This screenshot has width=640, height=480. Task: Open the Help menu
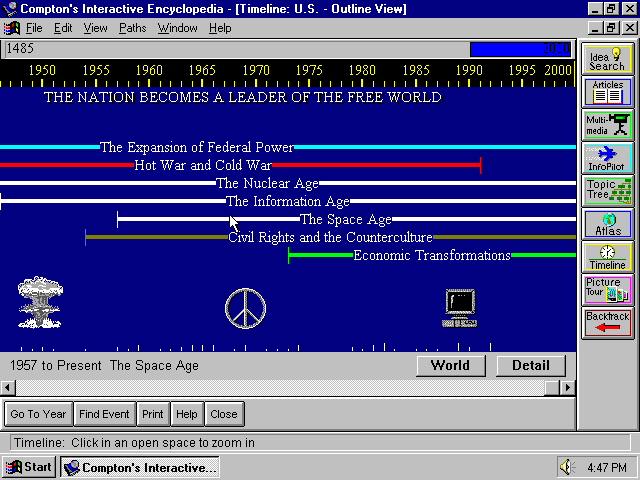[220, 28]
